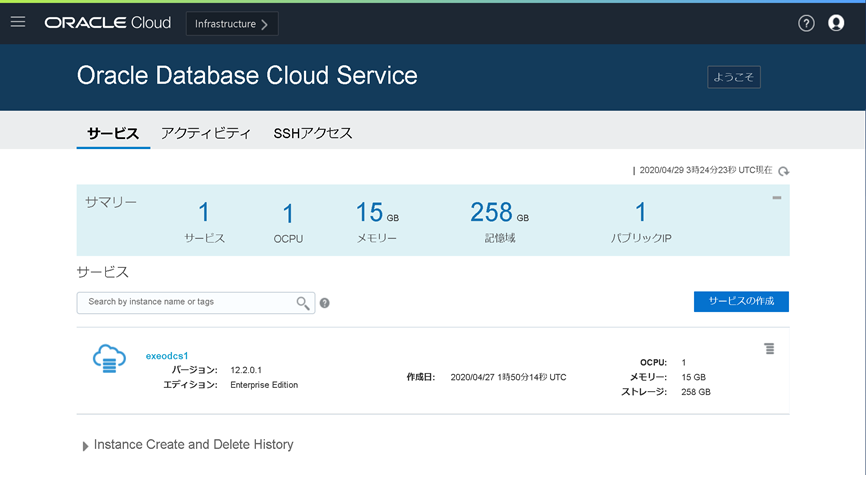Open the user profile icon
Image resolution: width=866 pixels, height=487 pixels.
pyautogui.click(x=836, y=23)
